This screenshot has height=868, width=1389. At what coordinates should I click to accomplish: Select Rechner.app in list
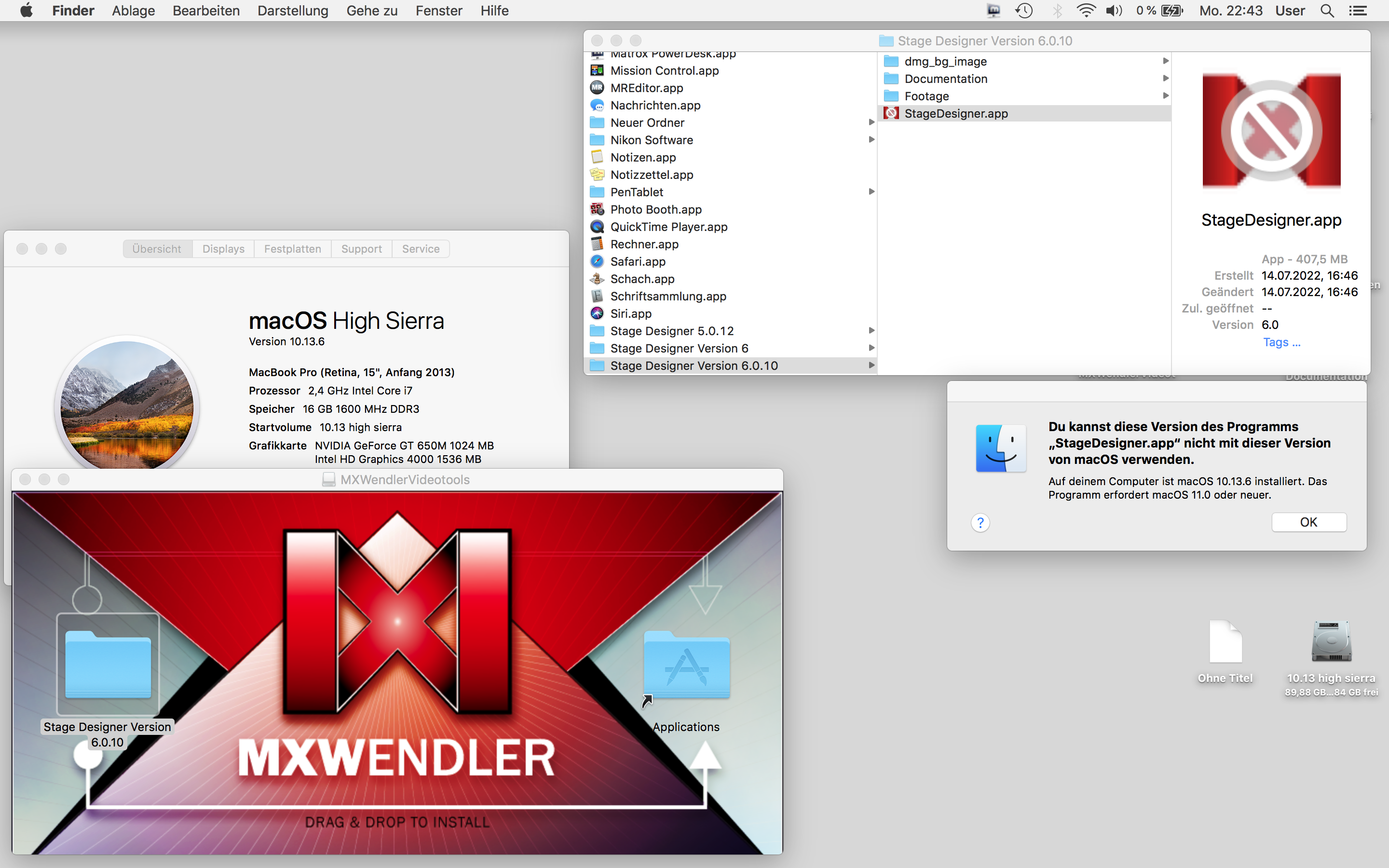730,244
